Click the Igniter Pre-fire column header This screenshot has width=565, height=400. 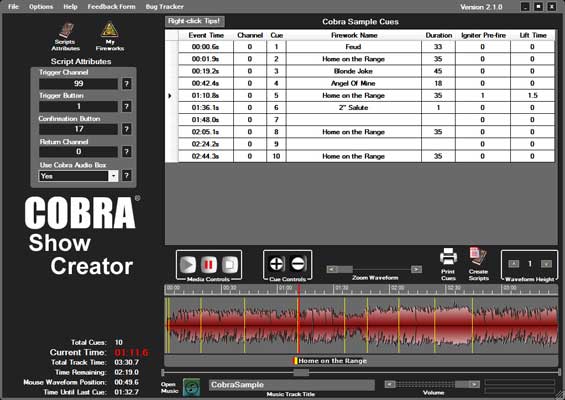[x=483, y=35]
